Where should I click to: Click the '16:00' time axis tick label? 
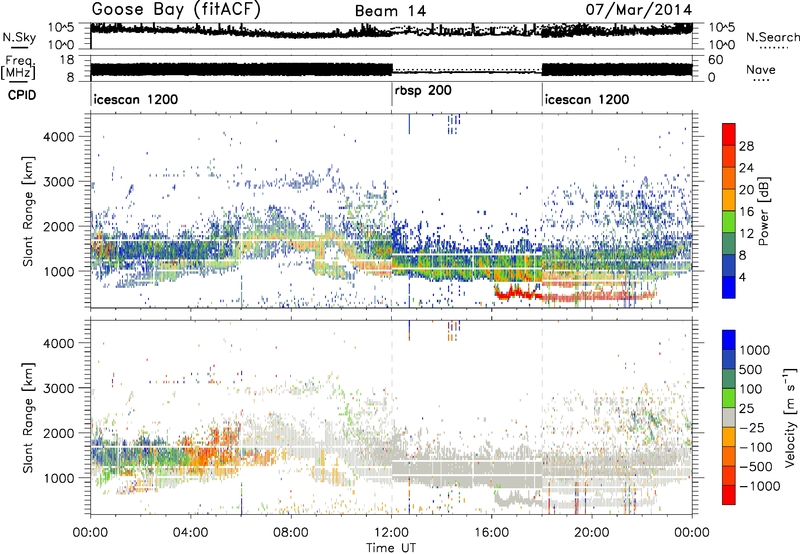(x=491, y=533)
